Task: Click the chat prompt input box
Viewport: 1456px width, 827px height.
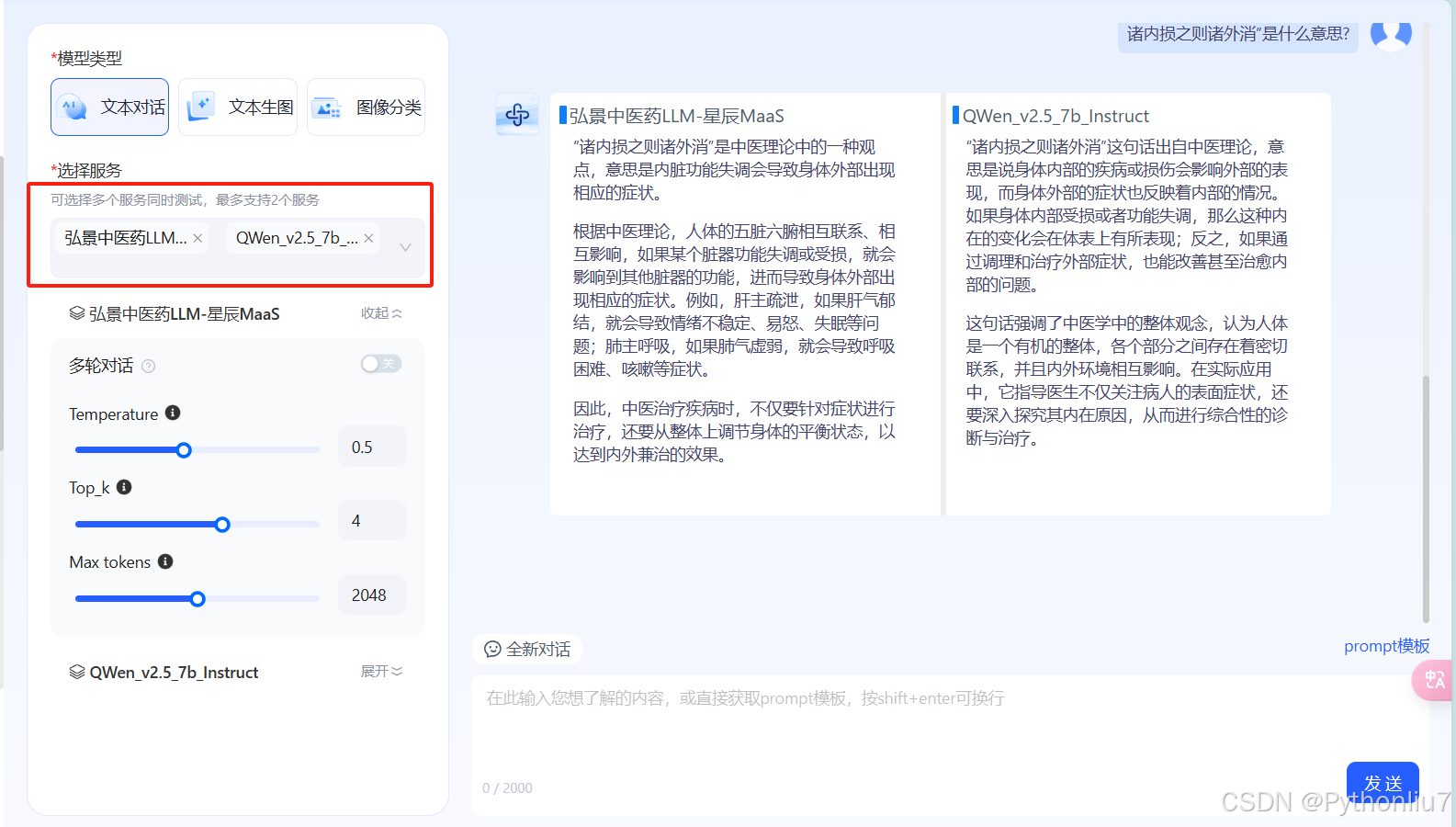Action: point(950,745)
